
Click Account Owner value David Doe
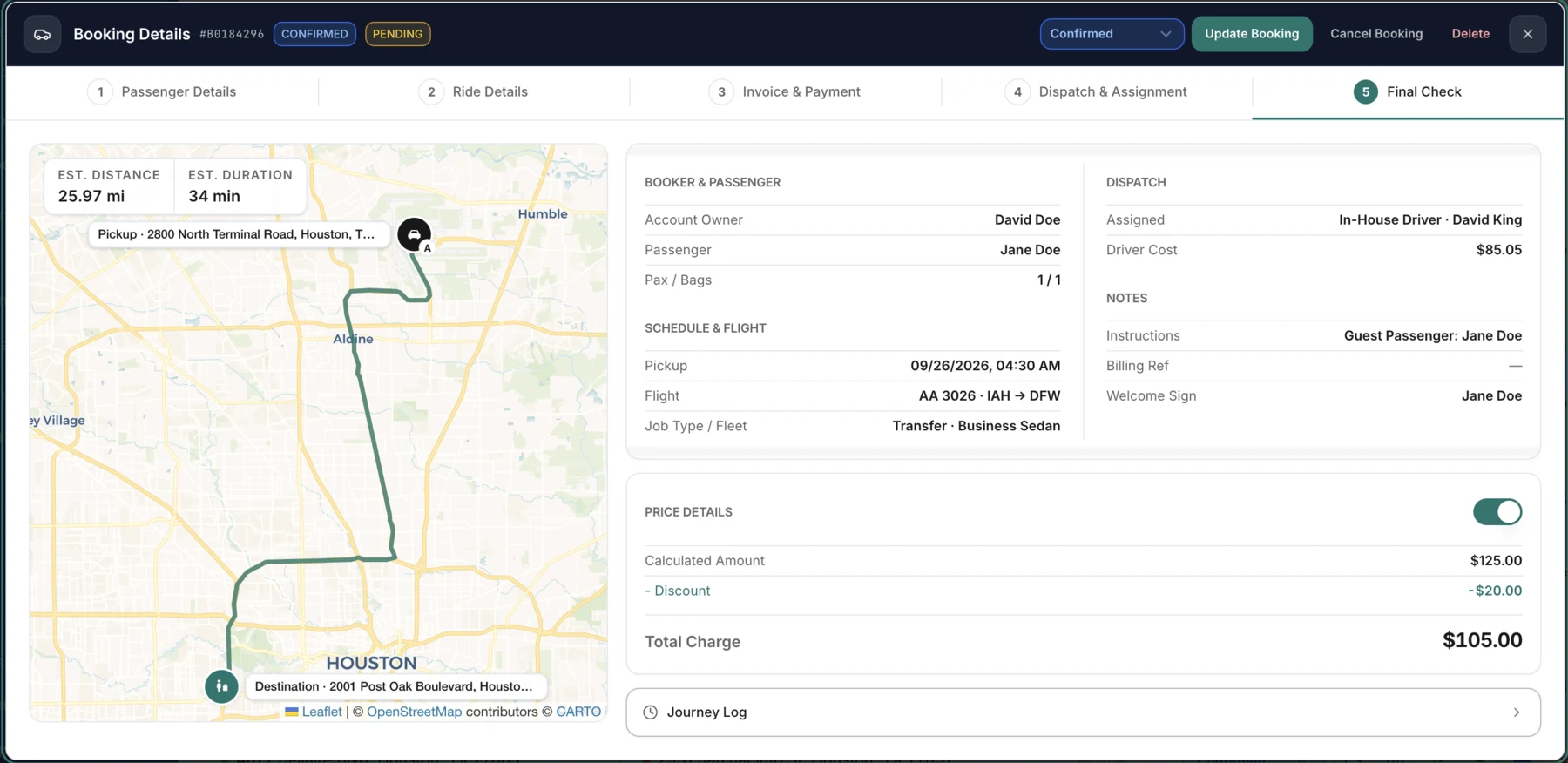[x=1028, y=220]
